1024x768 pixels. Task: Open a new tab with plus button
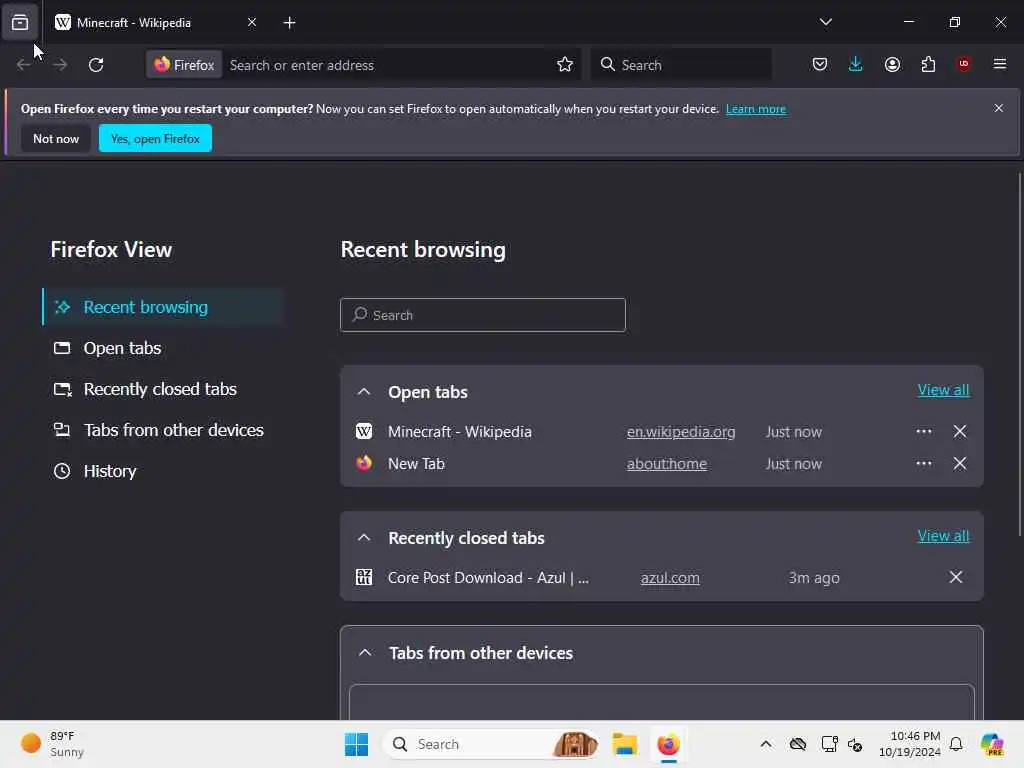pos(289,23)
